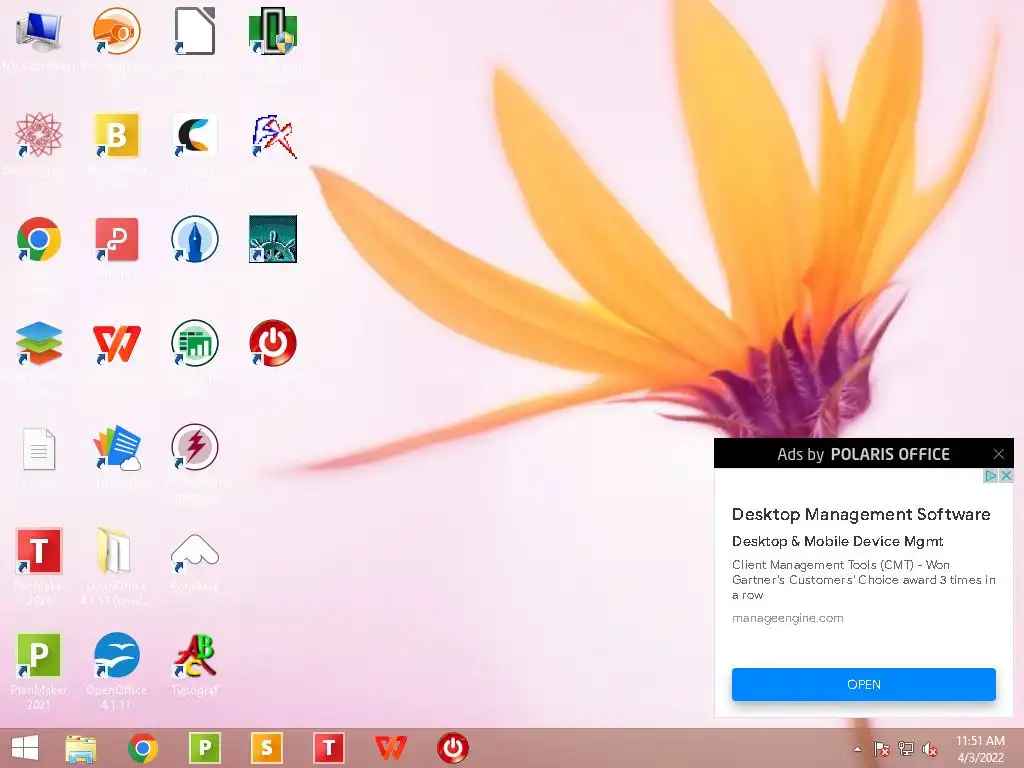Open the OpenOffice 4.1.11 folder on the desktop
The height and width of the screenshot is (768, 1024).
(114, 551)
